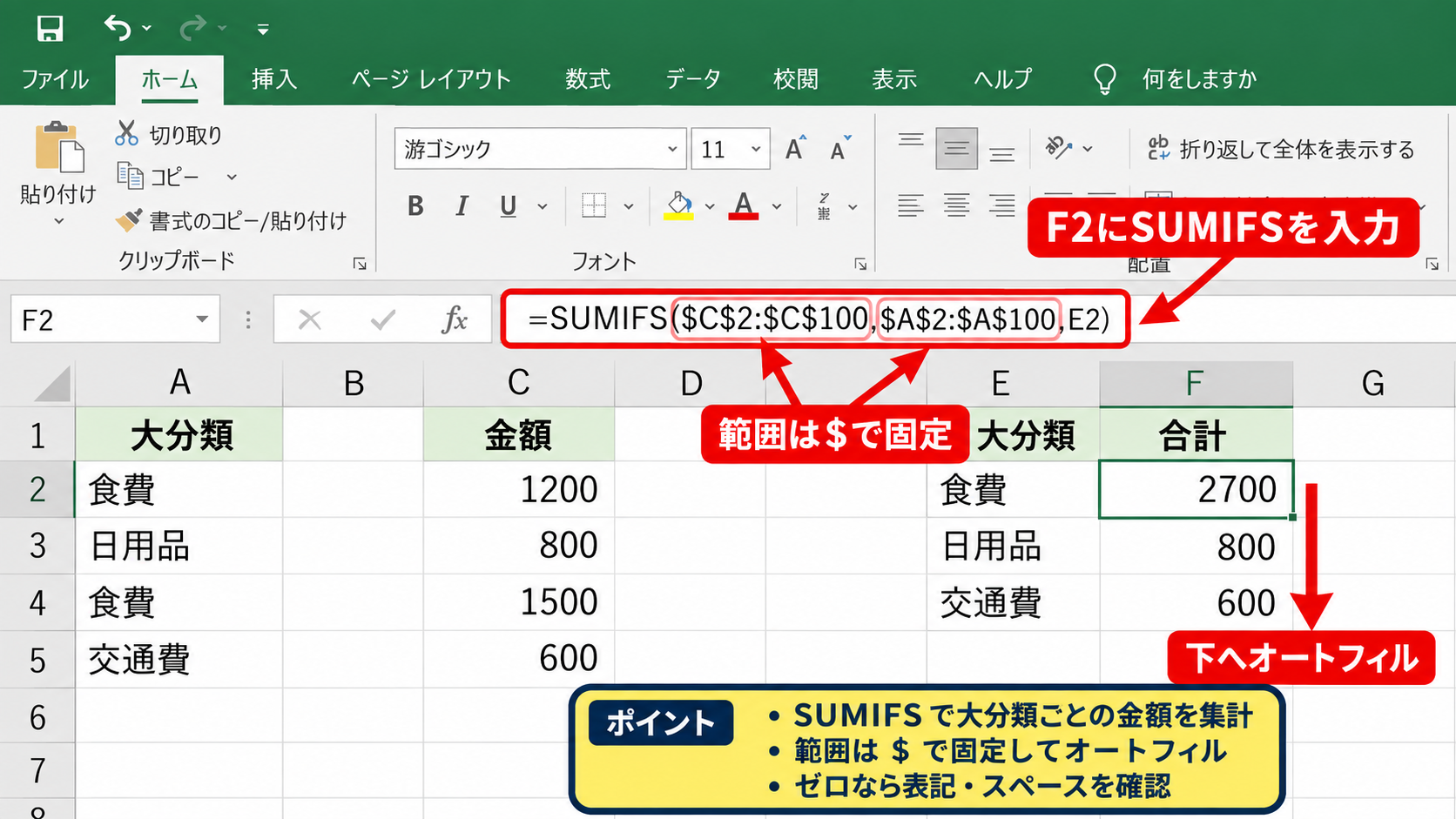The width and height of the screenshot is (1456, 819).
Task: Open the 游ゴシック font name dropdown
Action: coord(672,149)
